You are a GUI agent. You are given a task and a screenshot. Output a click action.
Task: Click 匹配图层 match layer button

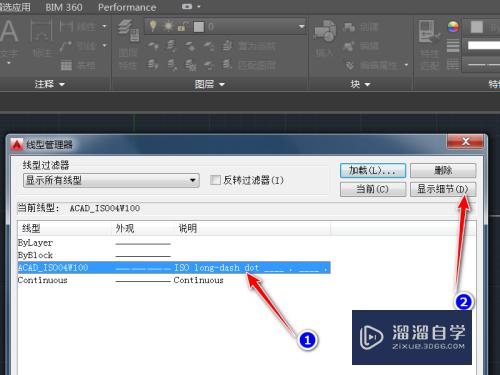(250, 64)
